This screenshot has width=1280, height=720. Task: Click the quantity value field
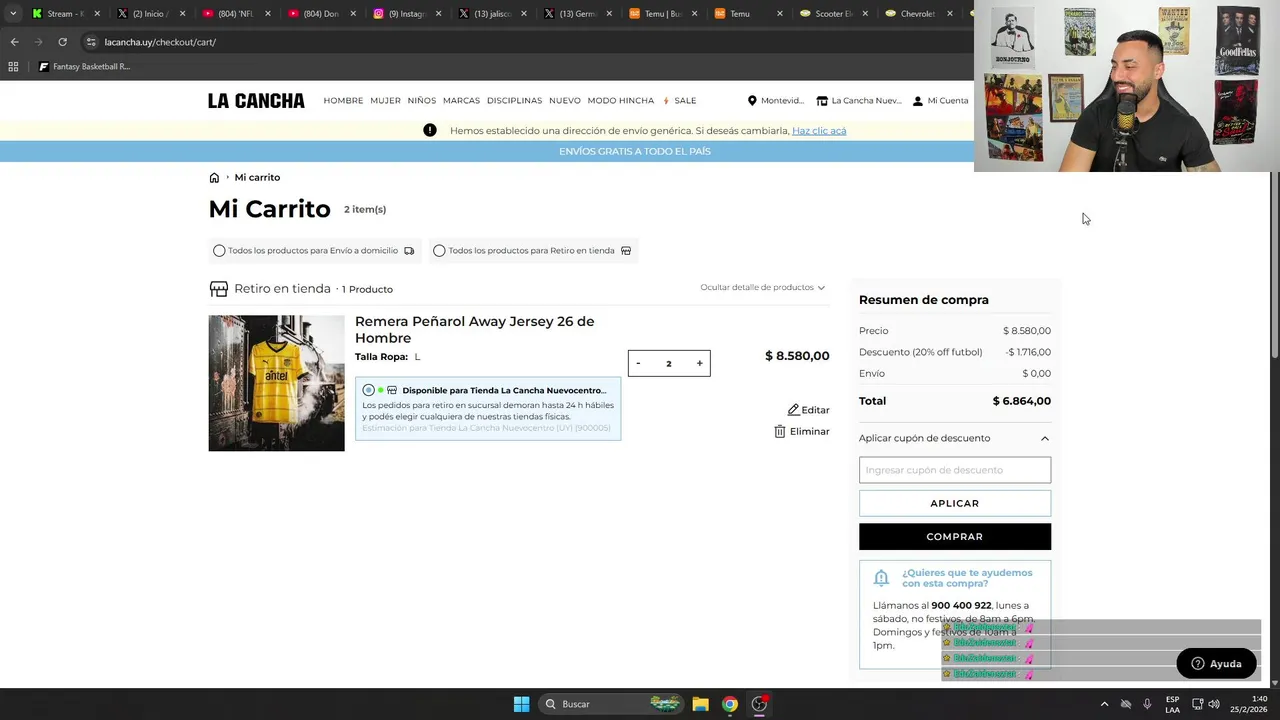pyautogui.click(x=669, y=363)
